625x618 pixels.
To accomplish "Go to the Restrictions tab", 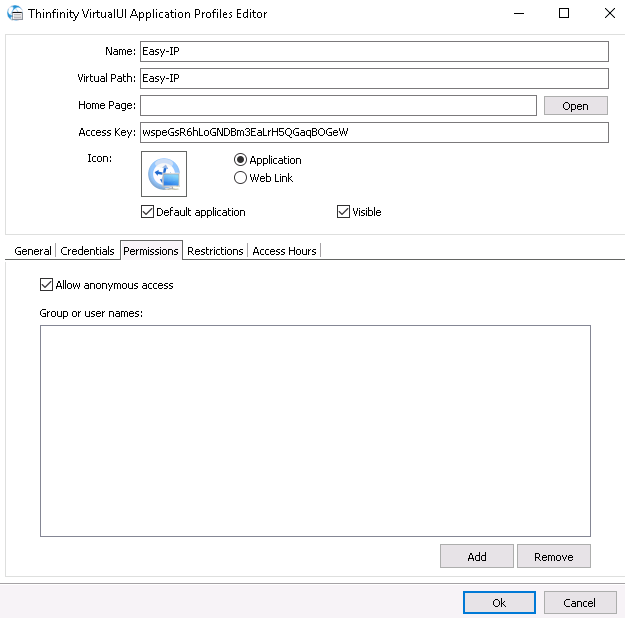I will pyautogui.click(x=215, y=251).
